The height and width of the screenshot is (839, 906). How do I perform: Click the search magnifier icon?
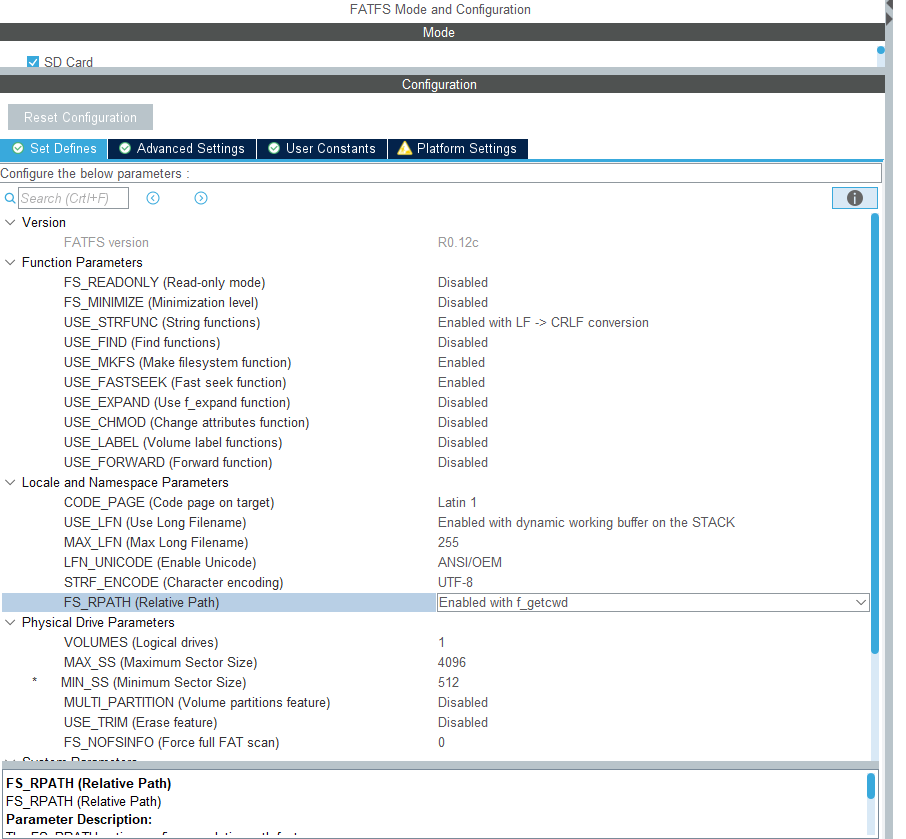10,198
